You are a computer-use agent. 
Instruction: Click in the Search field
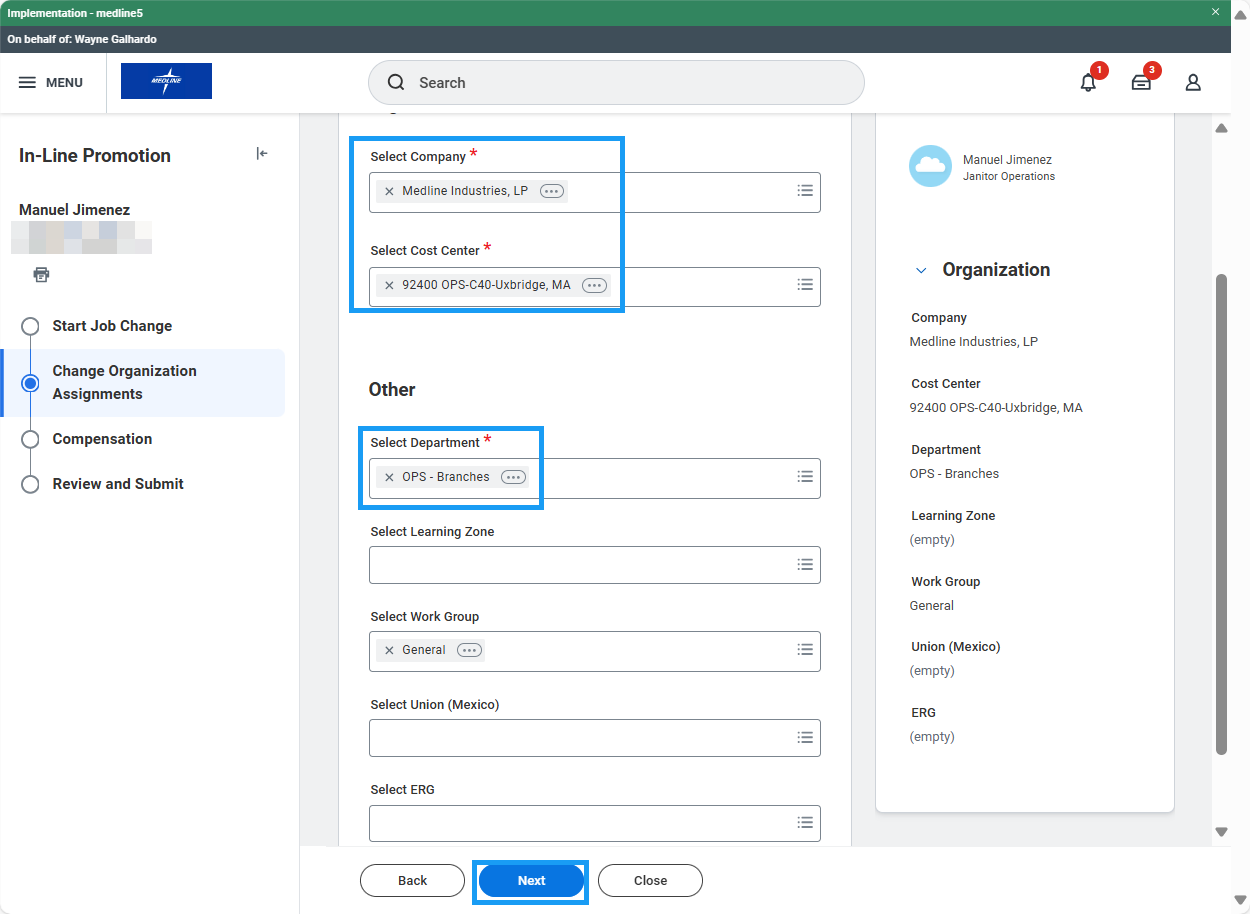point(615,83)
